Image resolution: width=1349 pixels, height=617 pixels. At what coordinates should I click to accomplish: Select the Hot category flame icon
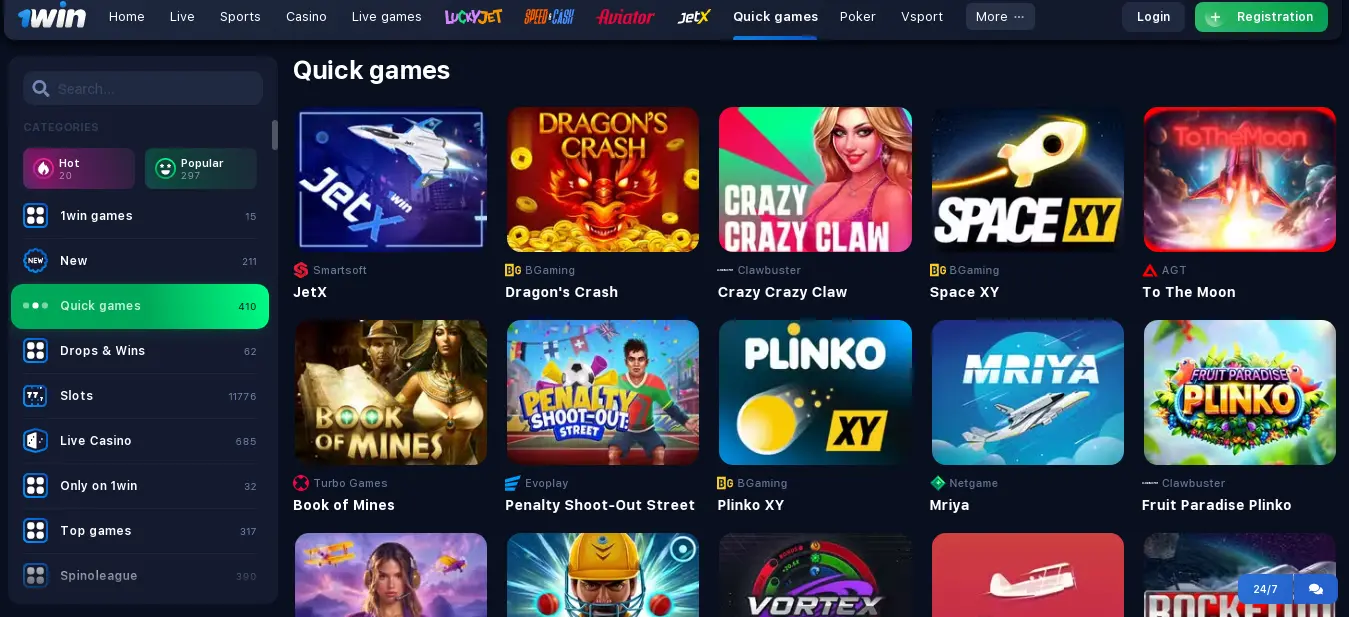(43, 169)
